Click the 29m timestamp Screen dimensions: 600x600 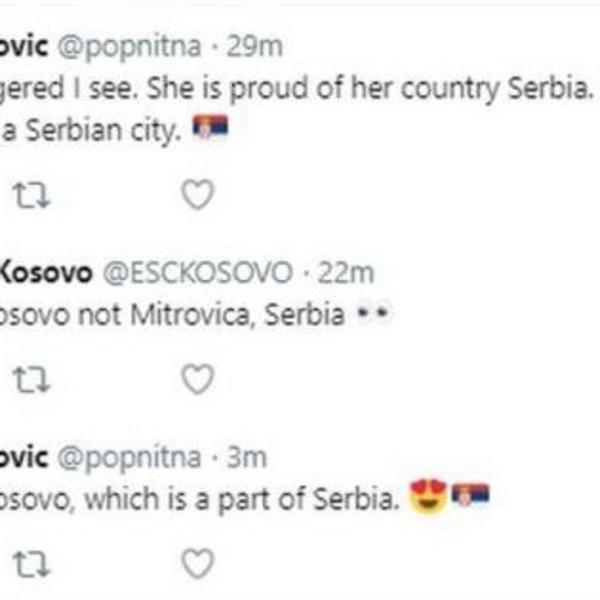[x=257, y=45]
